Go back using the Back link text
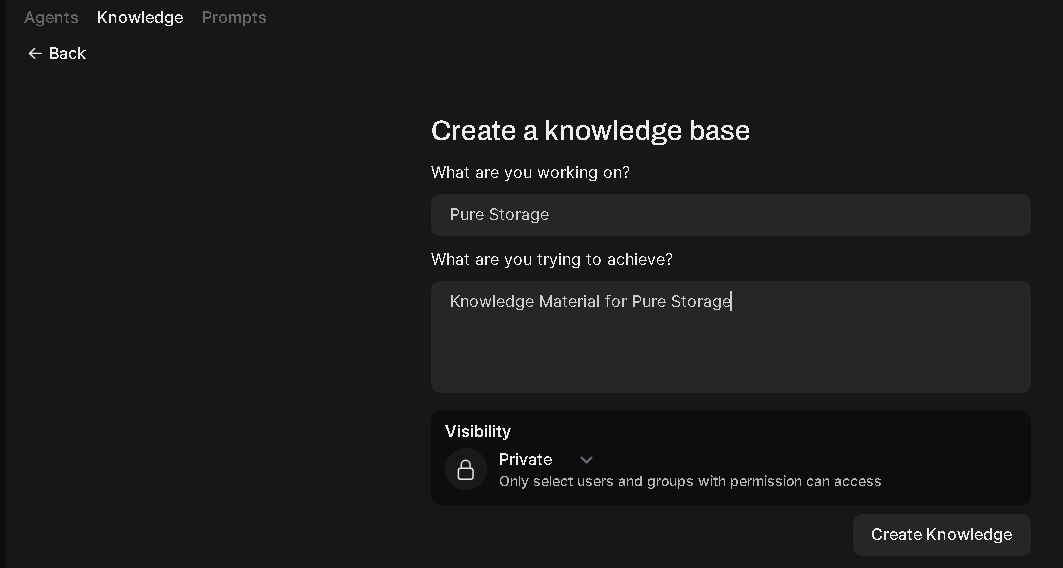 coord(67,54)
